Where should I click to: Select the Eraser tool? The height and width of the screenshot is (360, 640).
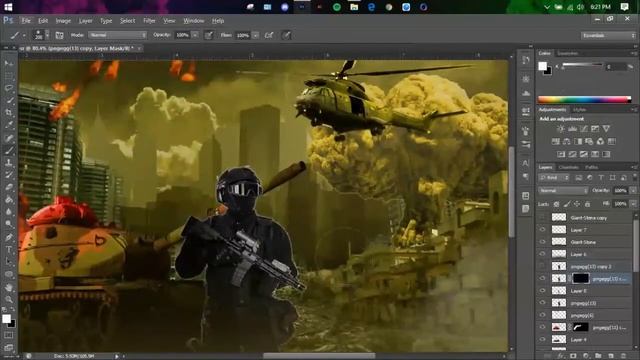(x=9, y=187)
